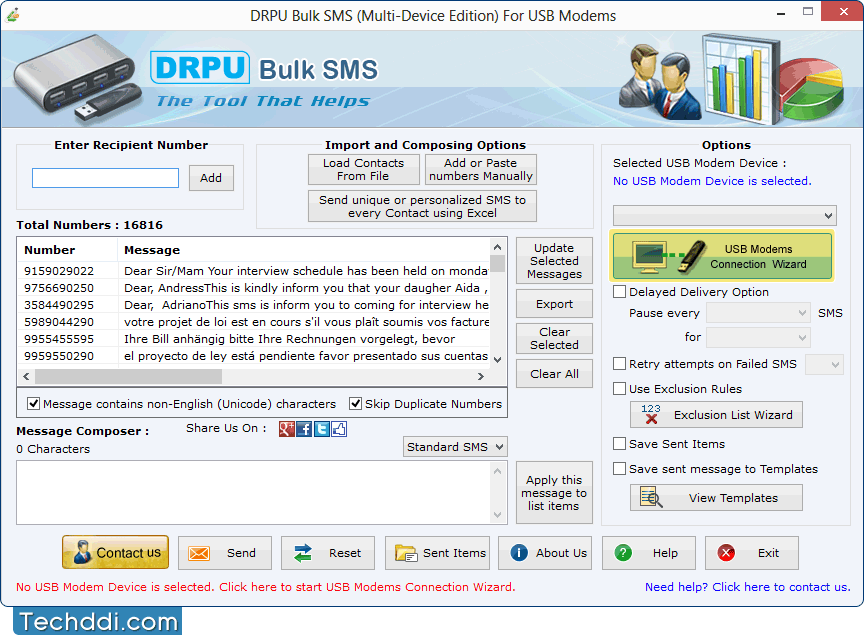The width and height of the screenshot is (864, 635).
Task: Click the red Exit cross icon
Action: (x=726, y=553)
